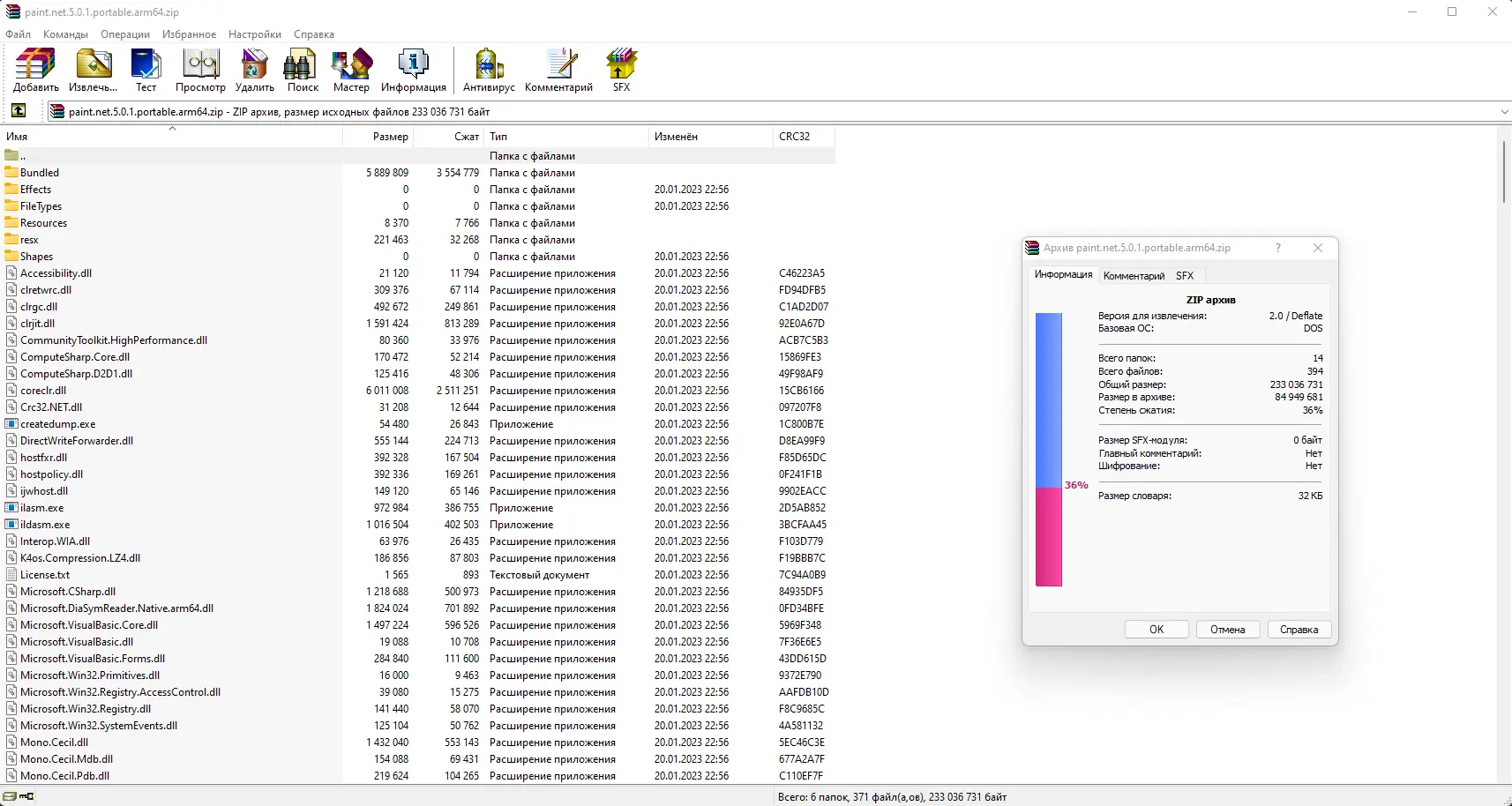Click the ildasm.exe file icon
Viewport: 1512px width, 806px height.
point(11,525)
